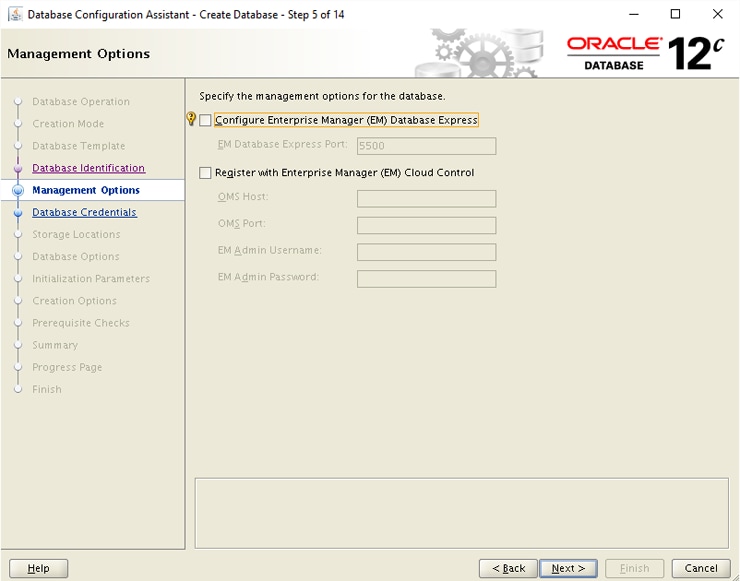Go to the Database Identification step
Viewport: 740px width, 581px height.
pyautogui.click(x=88, y=168)
